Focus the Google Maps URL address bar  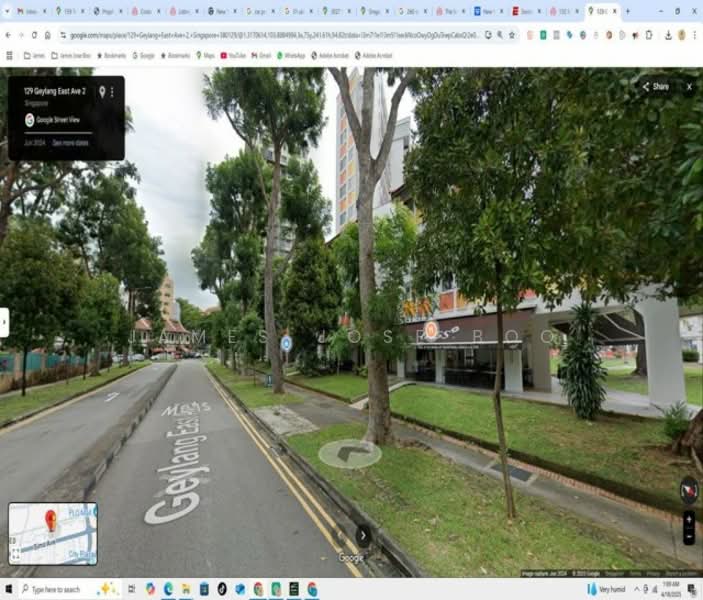click(273, 35)
